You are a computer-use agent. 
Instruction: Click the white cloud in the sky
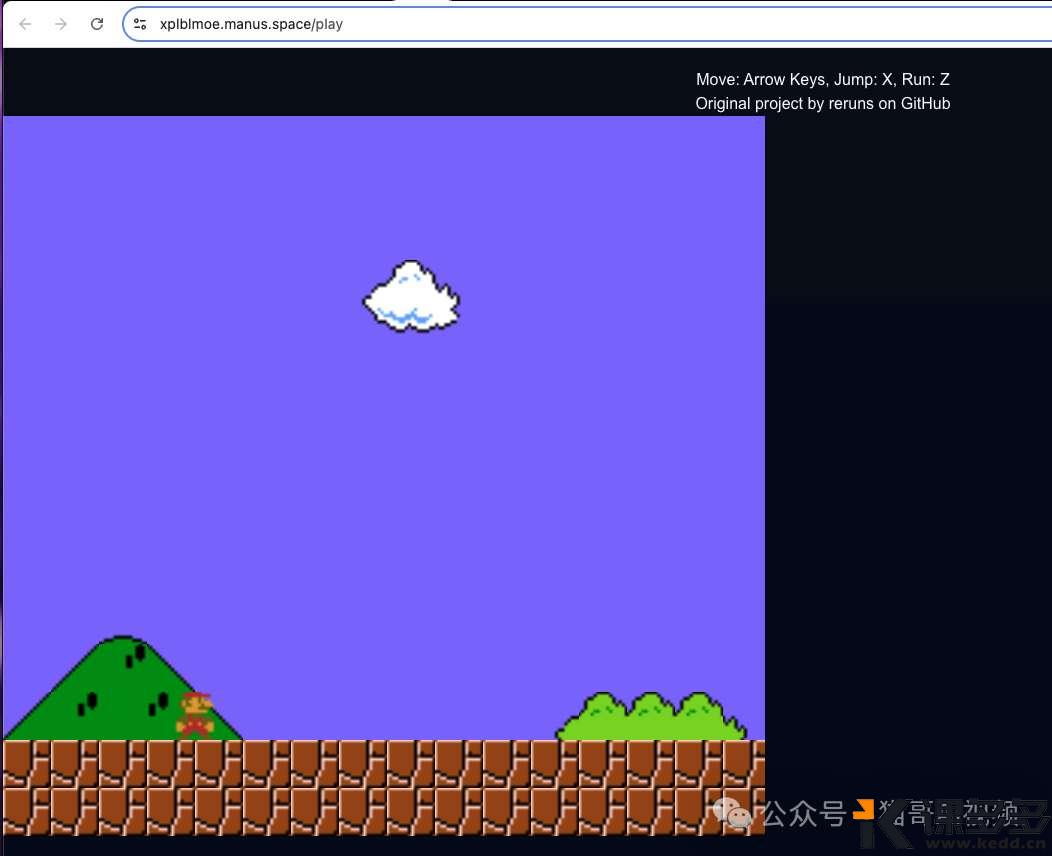click(x=411, y=297)
